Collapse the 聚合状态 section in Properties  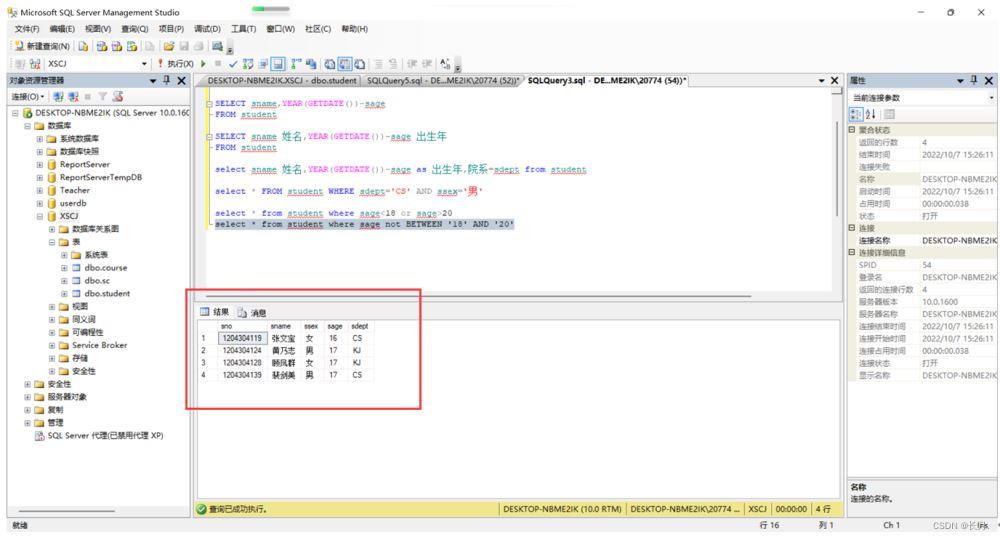[x=850, y=131]
